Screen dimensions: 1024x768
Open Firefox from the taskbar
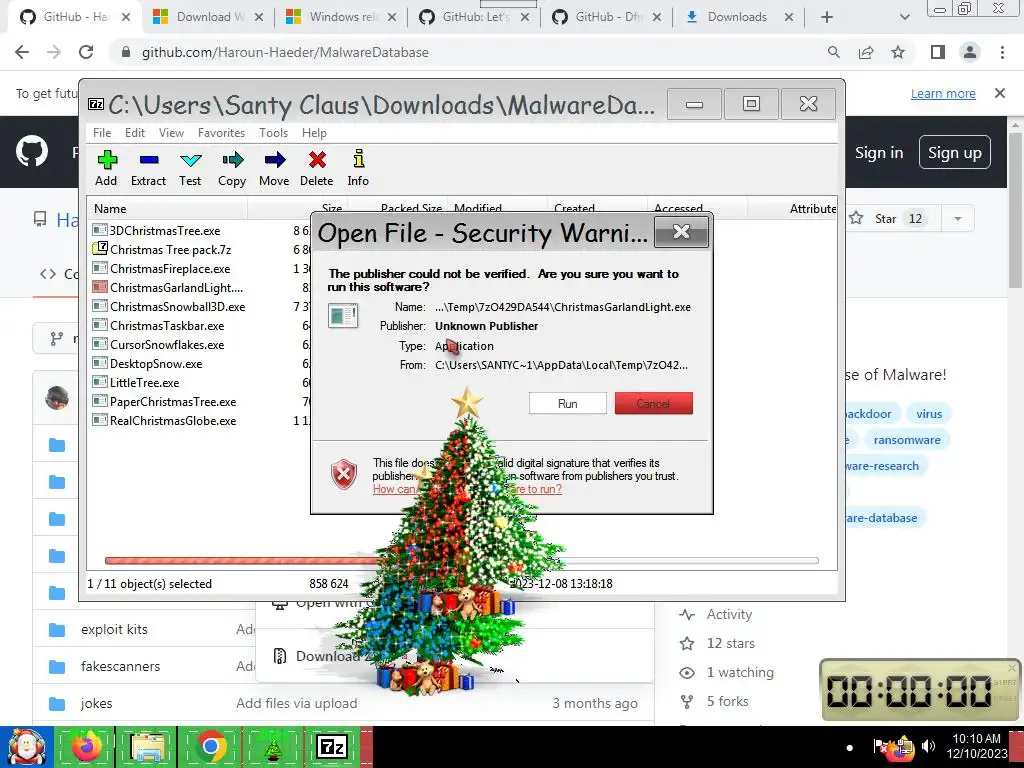click(x=86, y=747)
